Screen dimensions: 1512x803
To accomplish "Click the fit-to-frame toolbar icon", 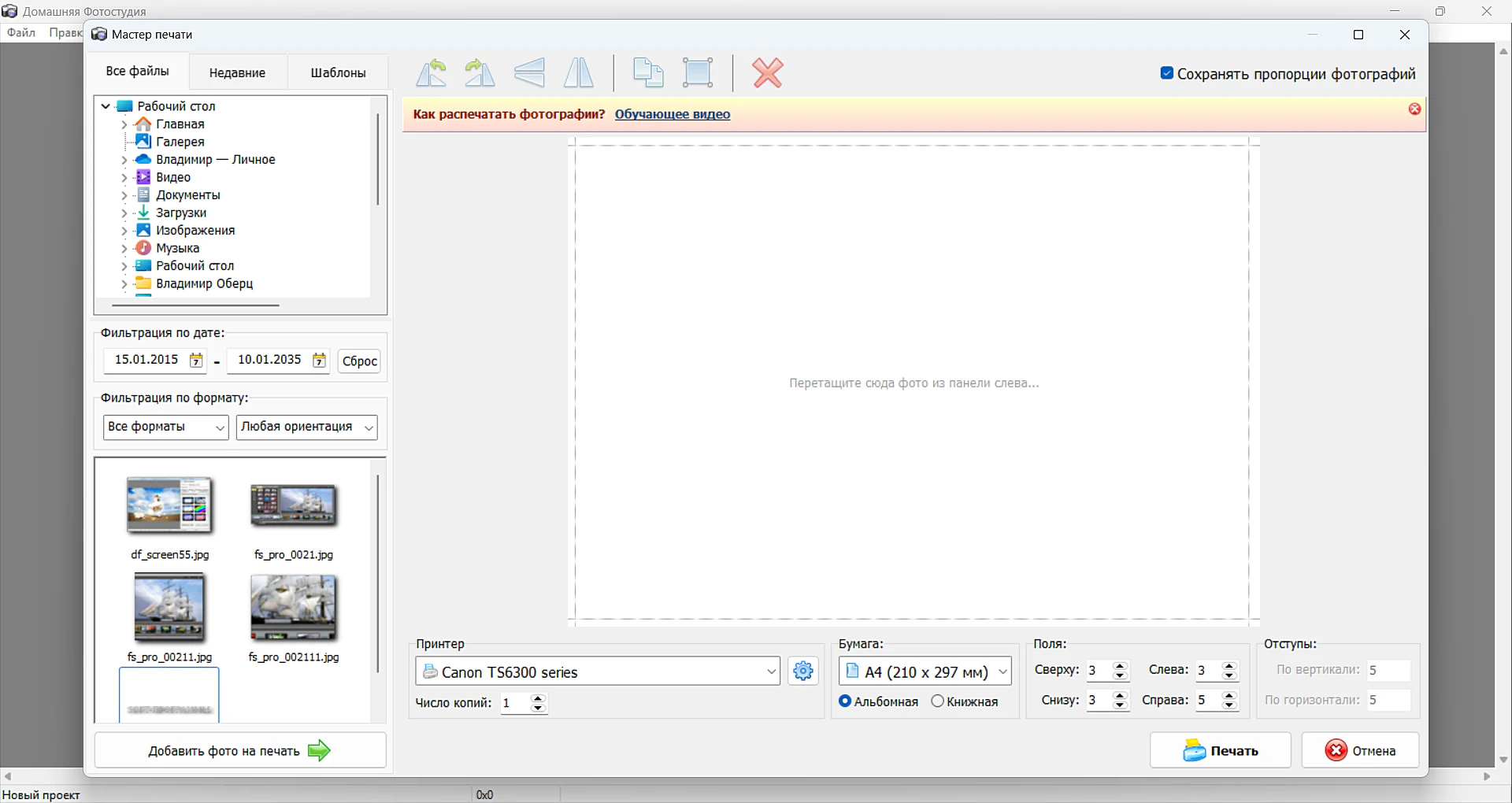I will click(x=698, y=73).
